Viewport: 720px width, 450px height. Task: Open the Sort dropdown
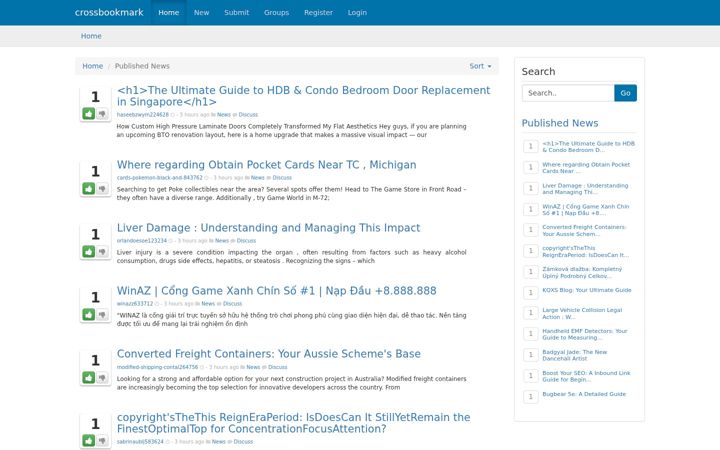[480, 66]
